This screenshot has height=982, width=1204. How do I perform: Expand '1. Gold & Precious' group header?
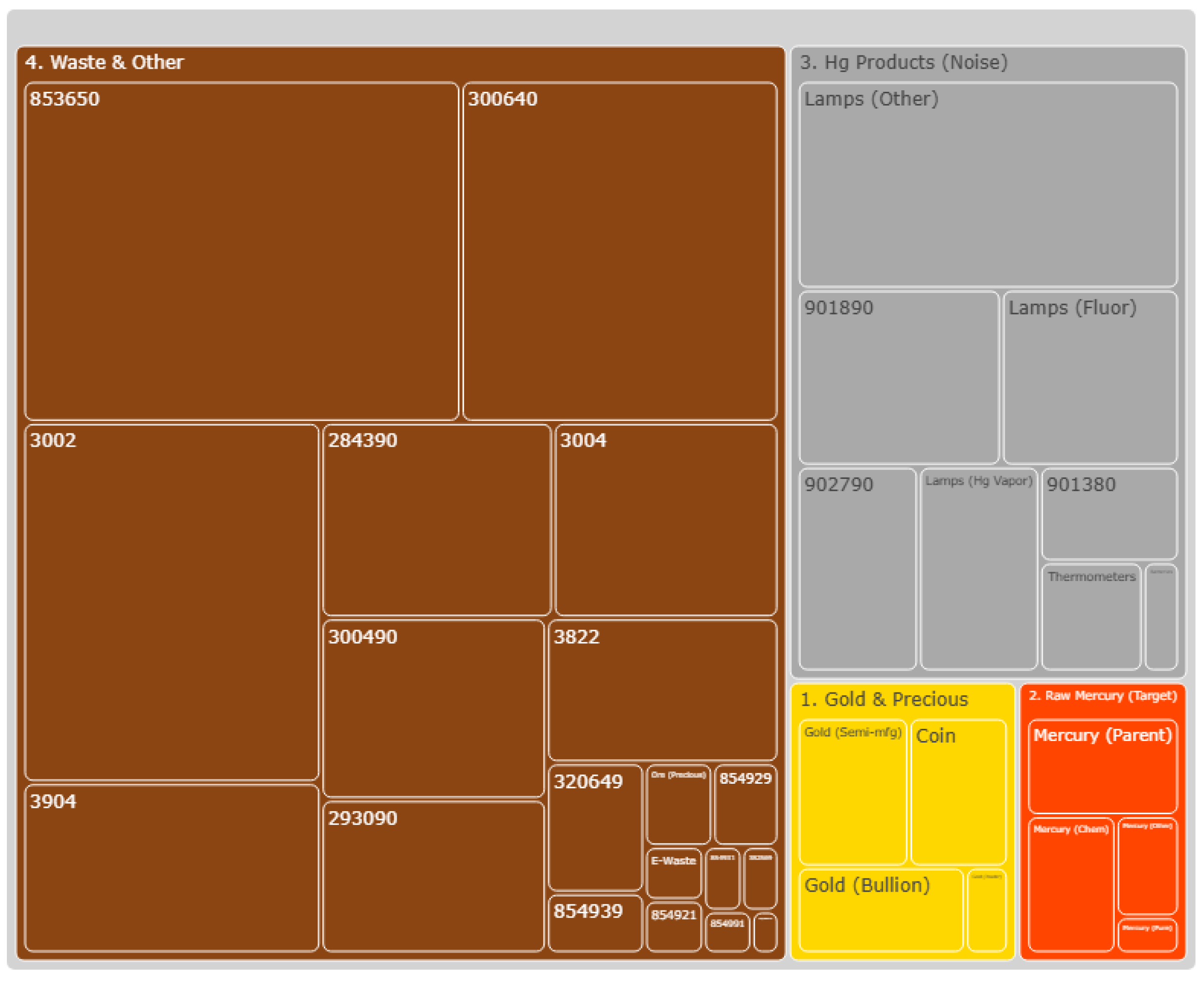click(x=884, y=699)
